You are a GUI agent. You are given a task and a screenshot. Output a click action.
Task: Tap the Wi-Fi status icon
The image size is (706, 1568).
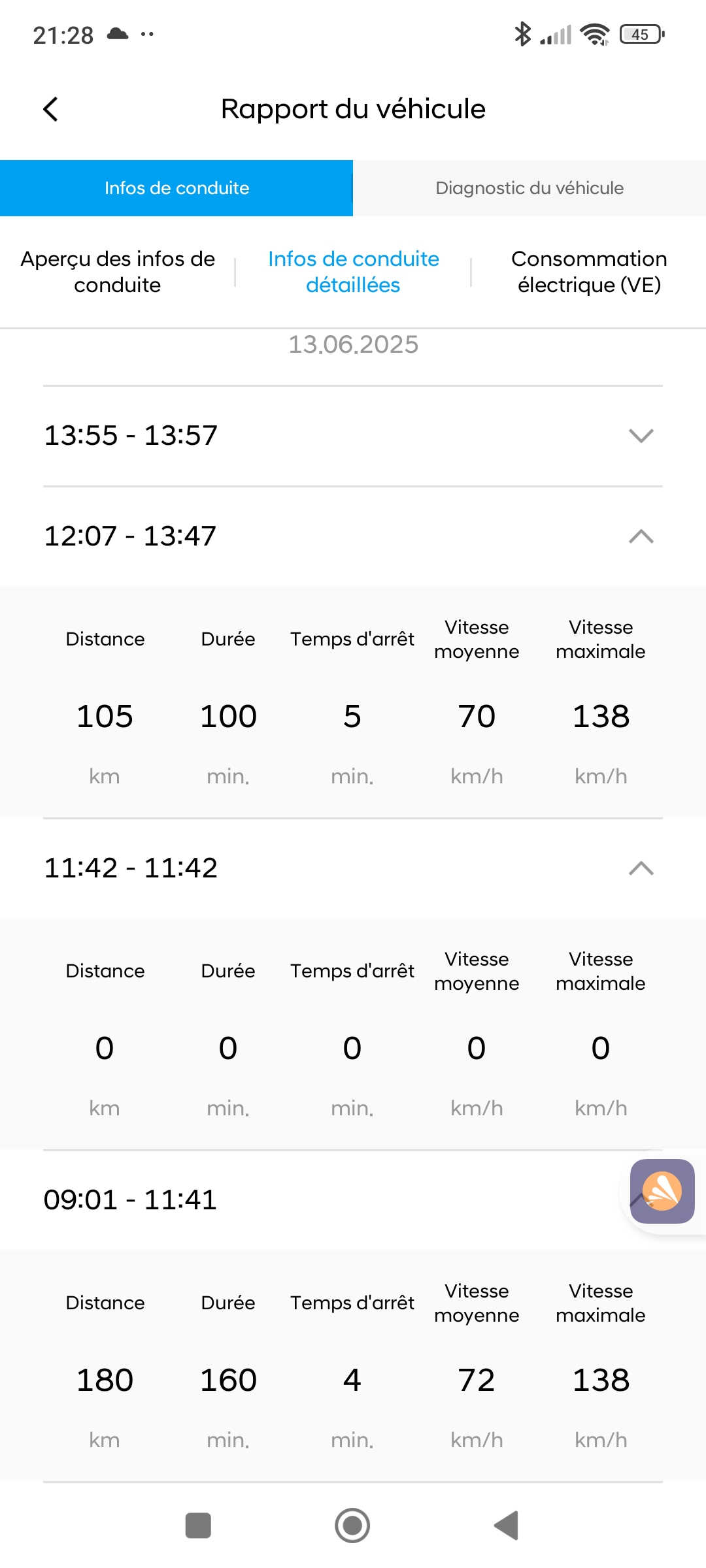[x=595, y=34]
